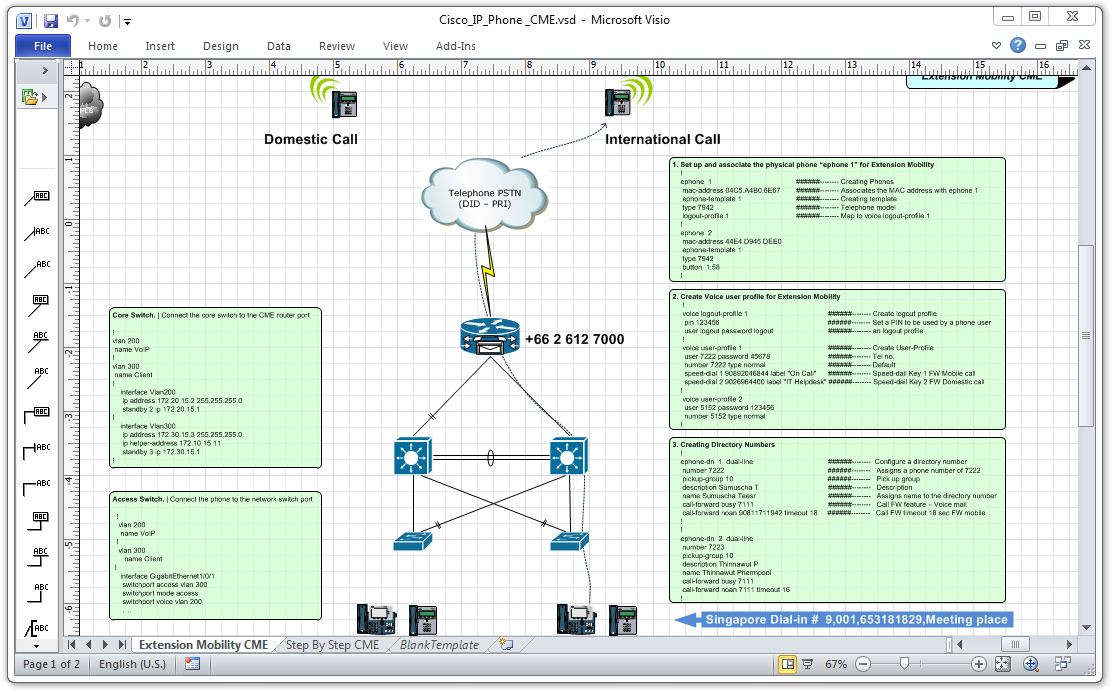Click the zoom out minus button

pyautogui.click(x=863, y=664)
